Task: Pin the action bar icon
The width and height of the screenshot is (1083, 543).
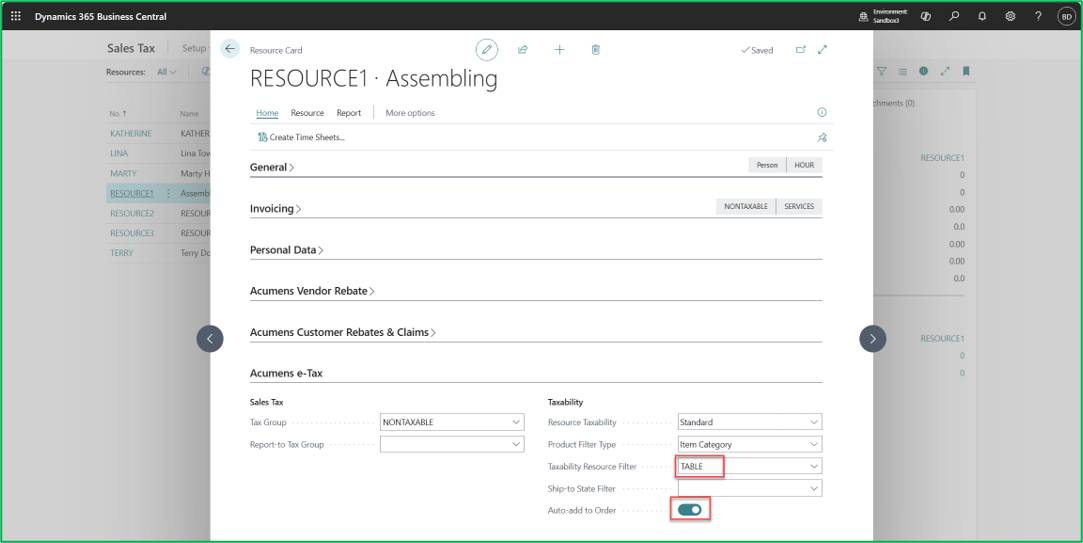Action: [822, 137]
